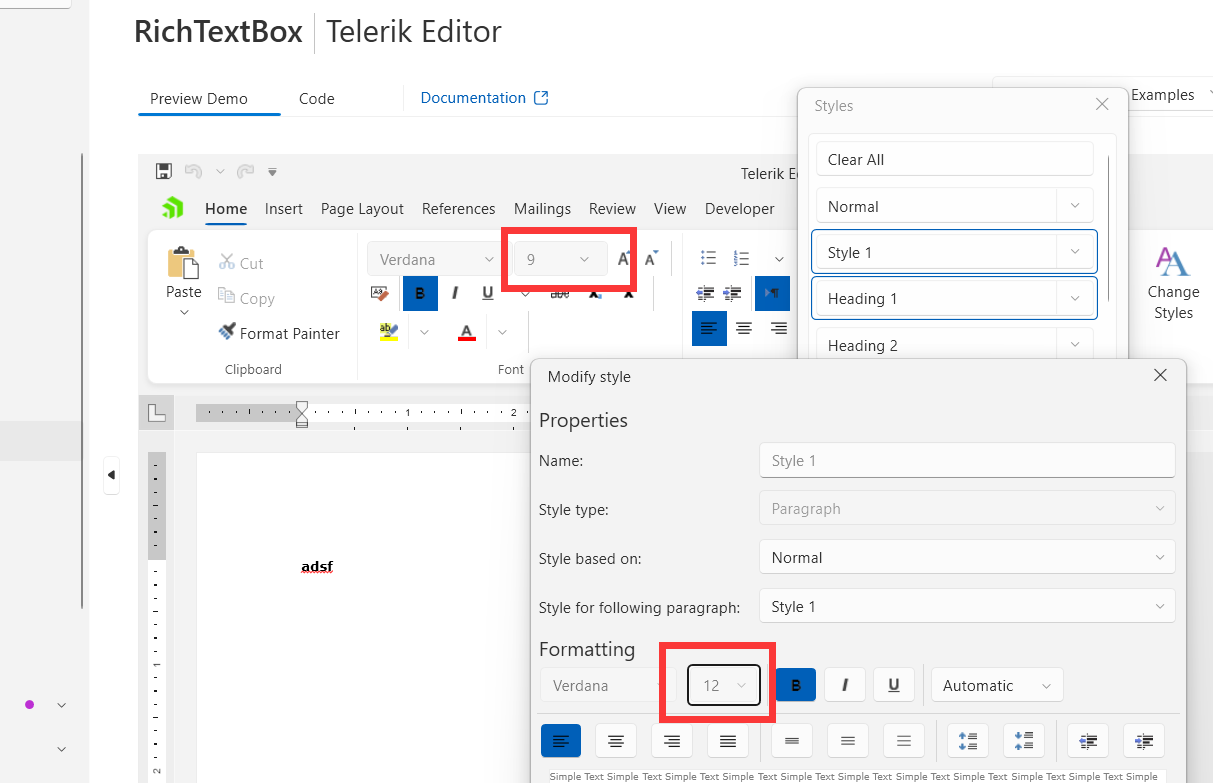
Task: Toggle align left in the ribbon
Action: click(709, 328)
